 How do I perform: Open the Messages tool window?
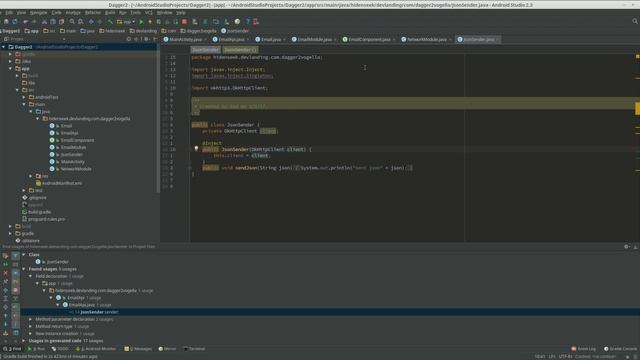pos(138,349)
